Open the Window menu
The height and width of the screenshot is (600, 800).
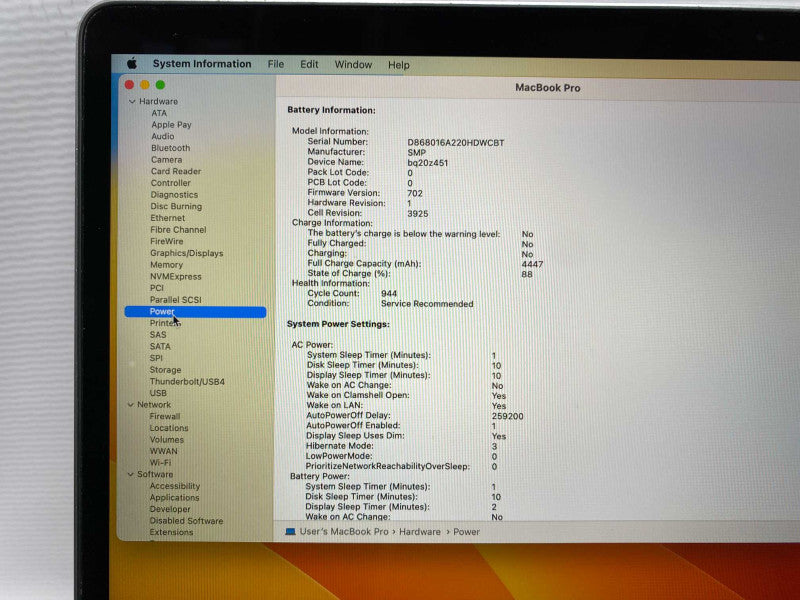(x=353, y=65)
